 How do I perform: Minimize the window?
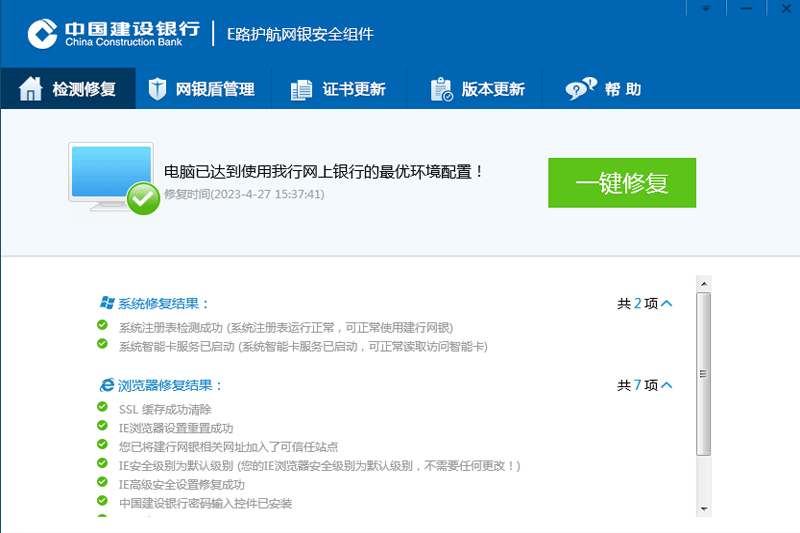746,9
